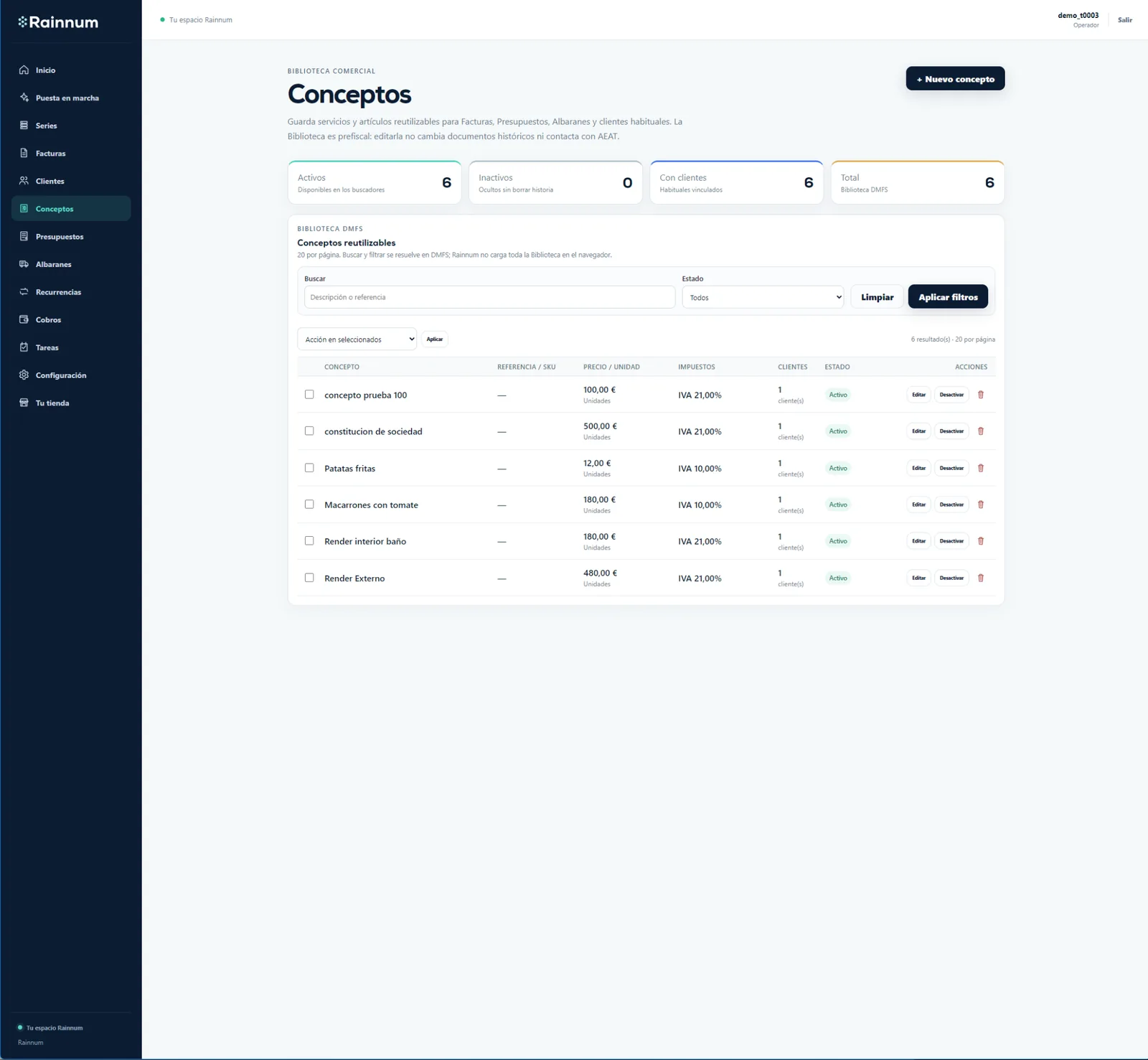Click the Tu espacio Rainnum header label

tap(201, 20)
